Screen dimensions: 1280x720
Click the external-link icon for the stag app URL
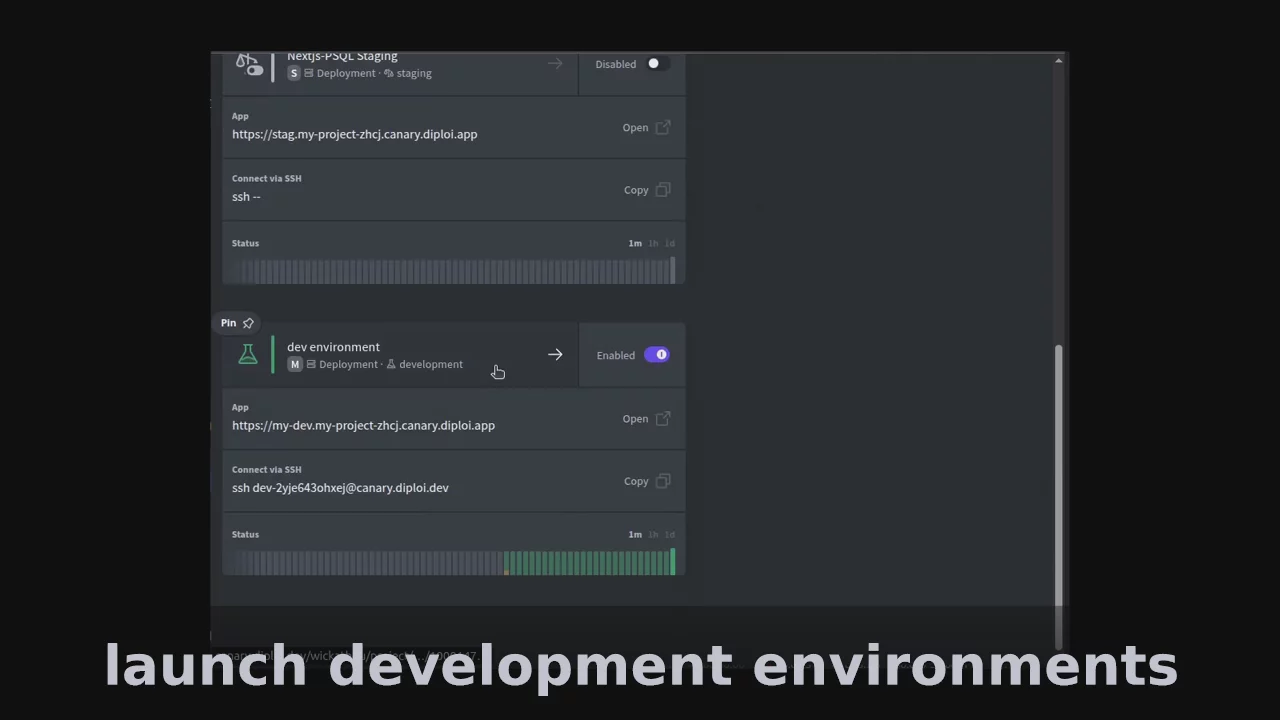(x=662, y=128)
